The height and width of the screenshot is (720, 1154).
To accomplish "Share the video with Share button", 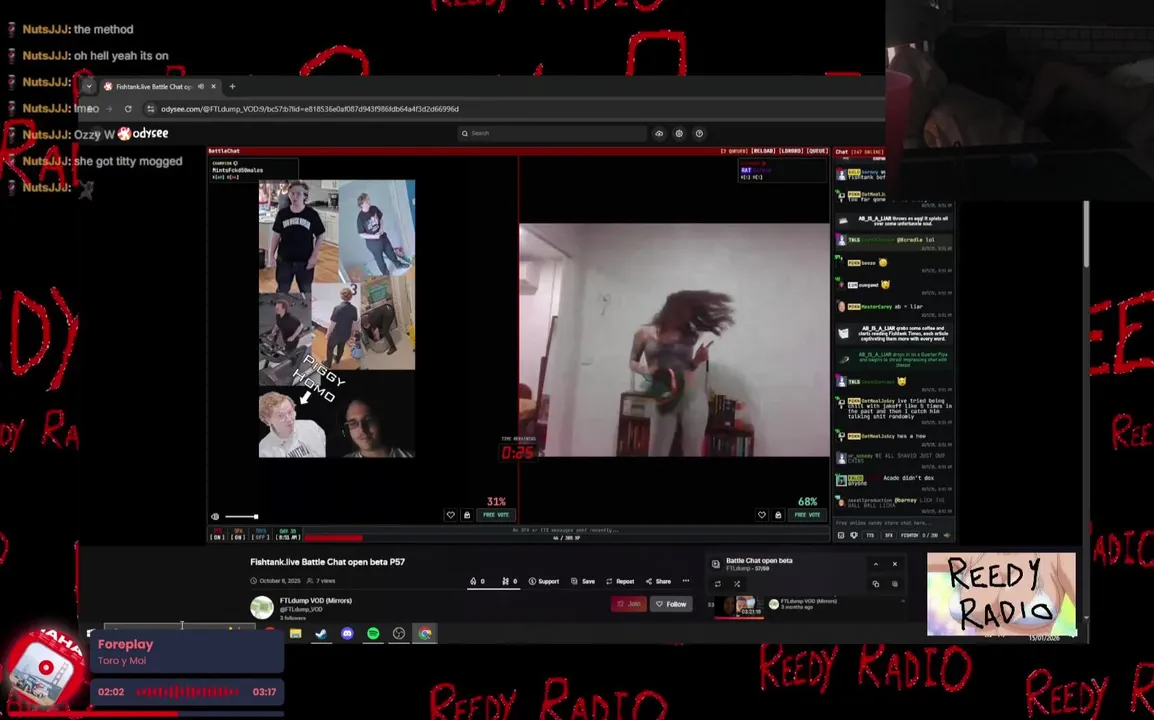I will pyautogui.click(x=658, y=581).
